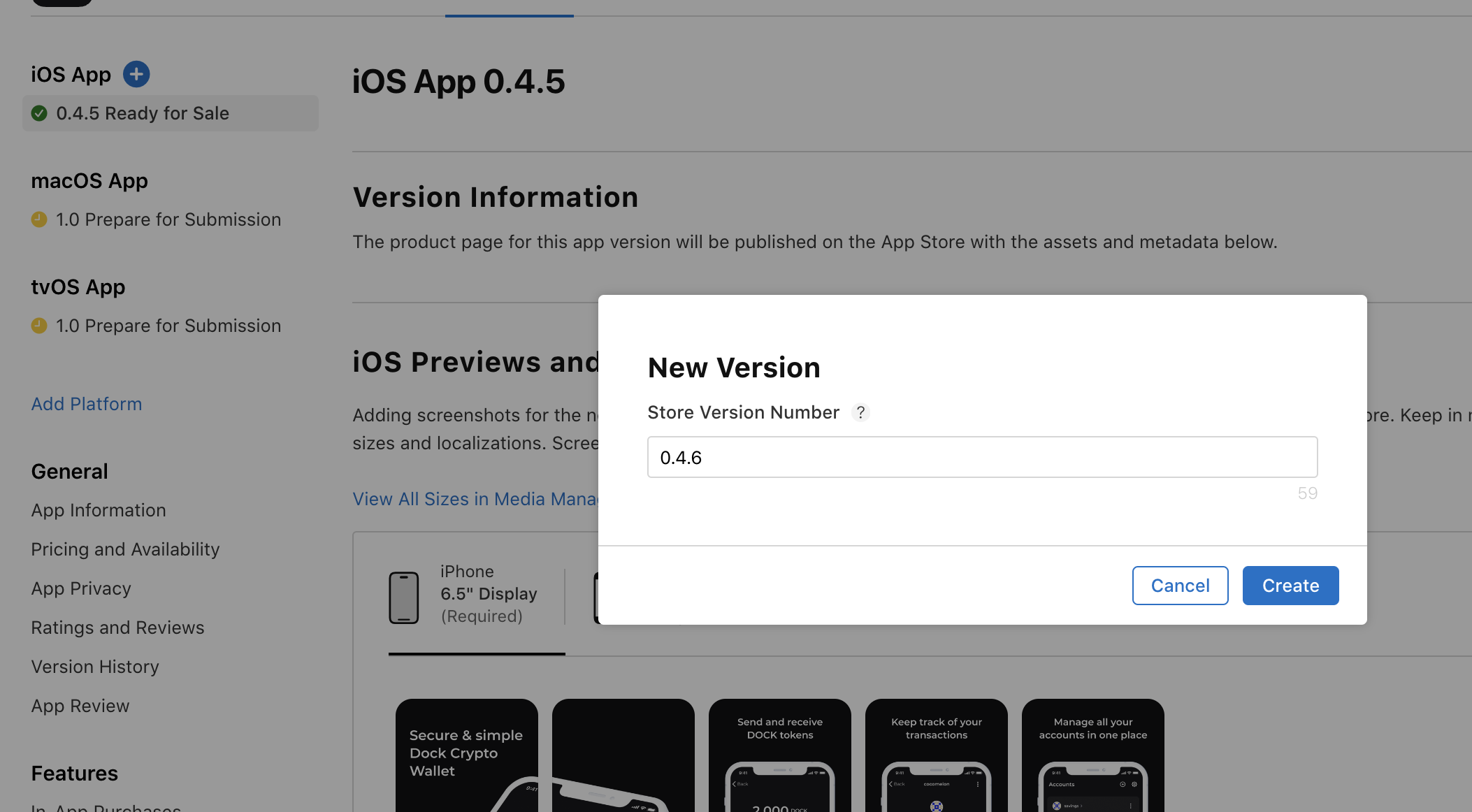Click the General section heading
The height and width of the screenshot is (812, 1472).
[x=70, y=471]
